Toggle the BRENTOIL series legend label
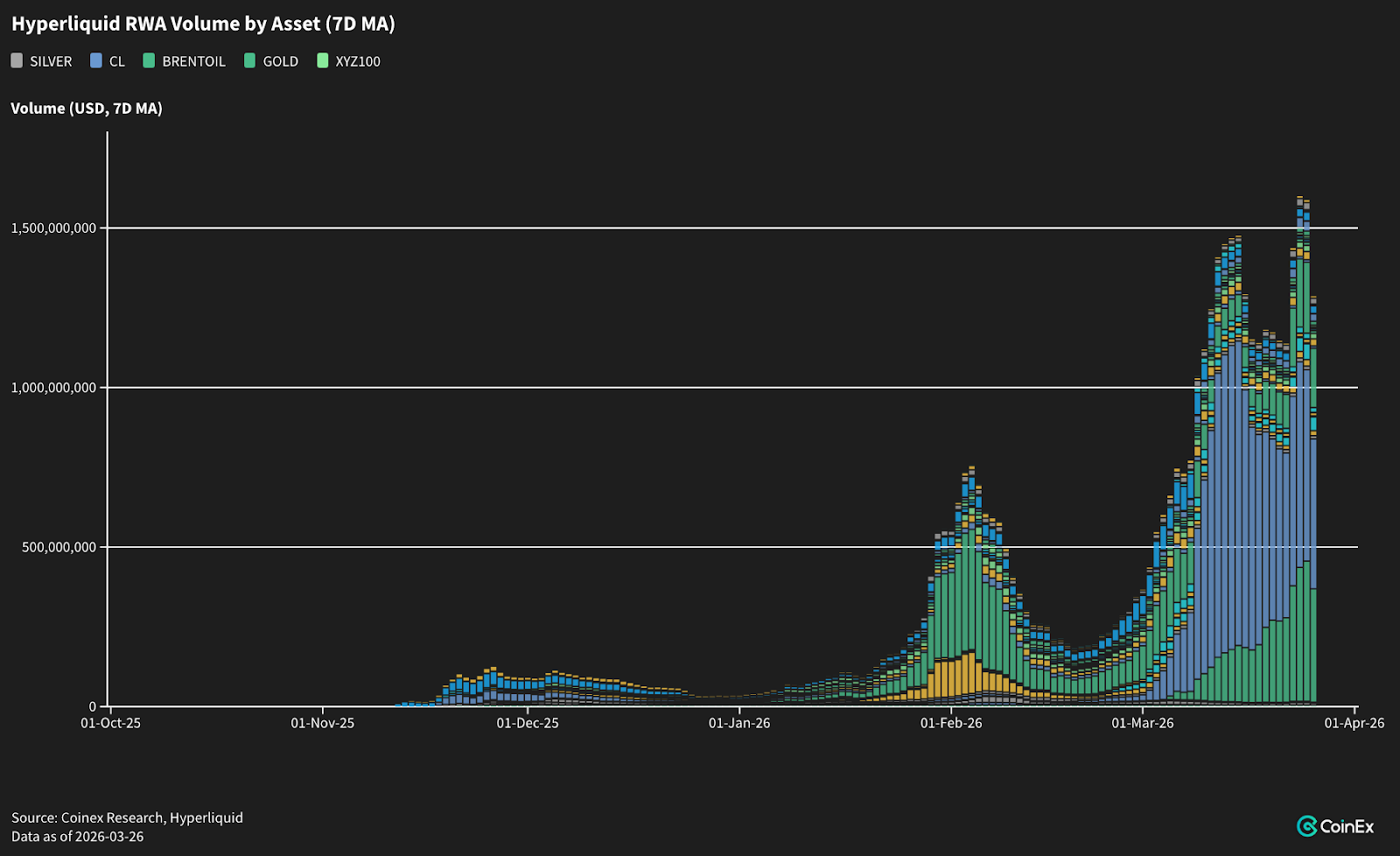Image resolution: width=1400 pixels, height=856 pixels. pos(193,61)
